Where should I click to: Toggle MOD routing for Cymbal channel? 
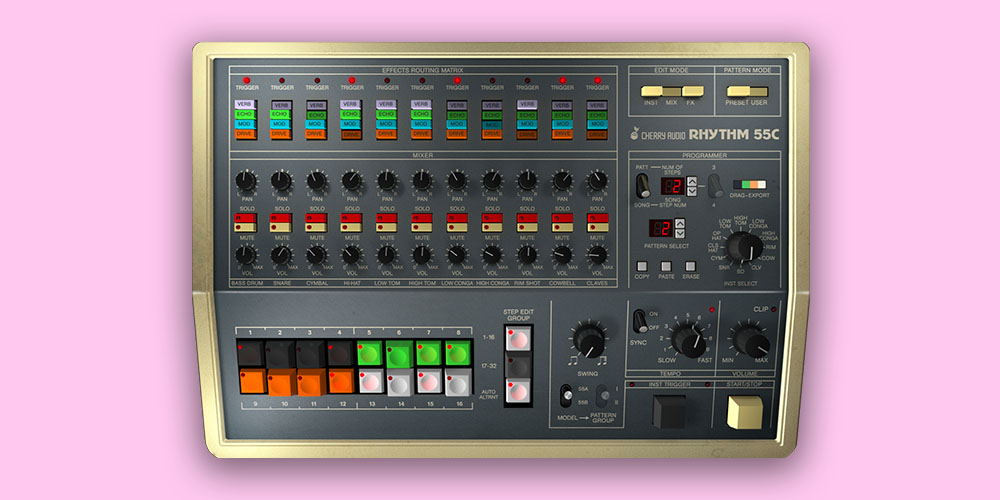(x=316, y=124)
